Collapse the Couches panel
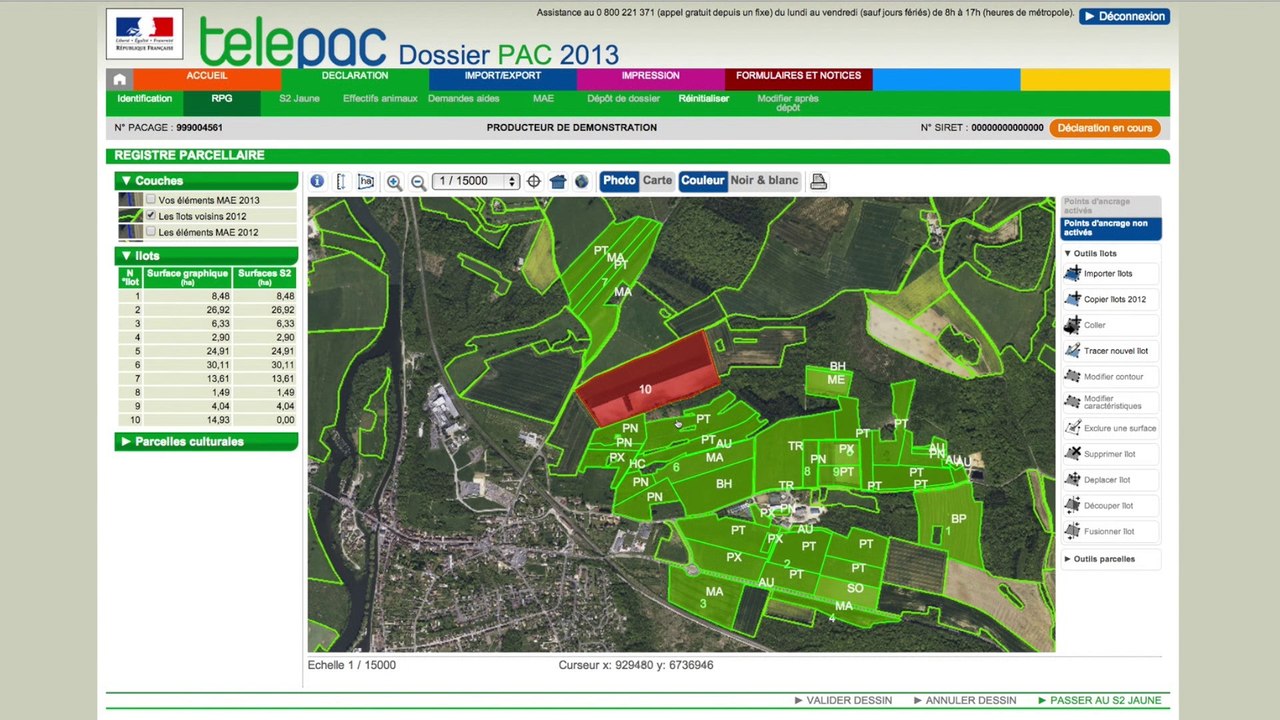This screenshot has width=1280, height=720. 206,181
